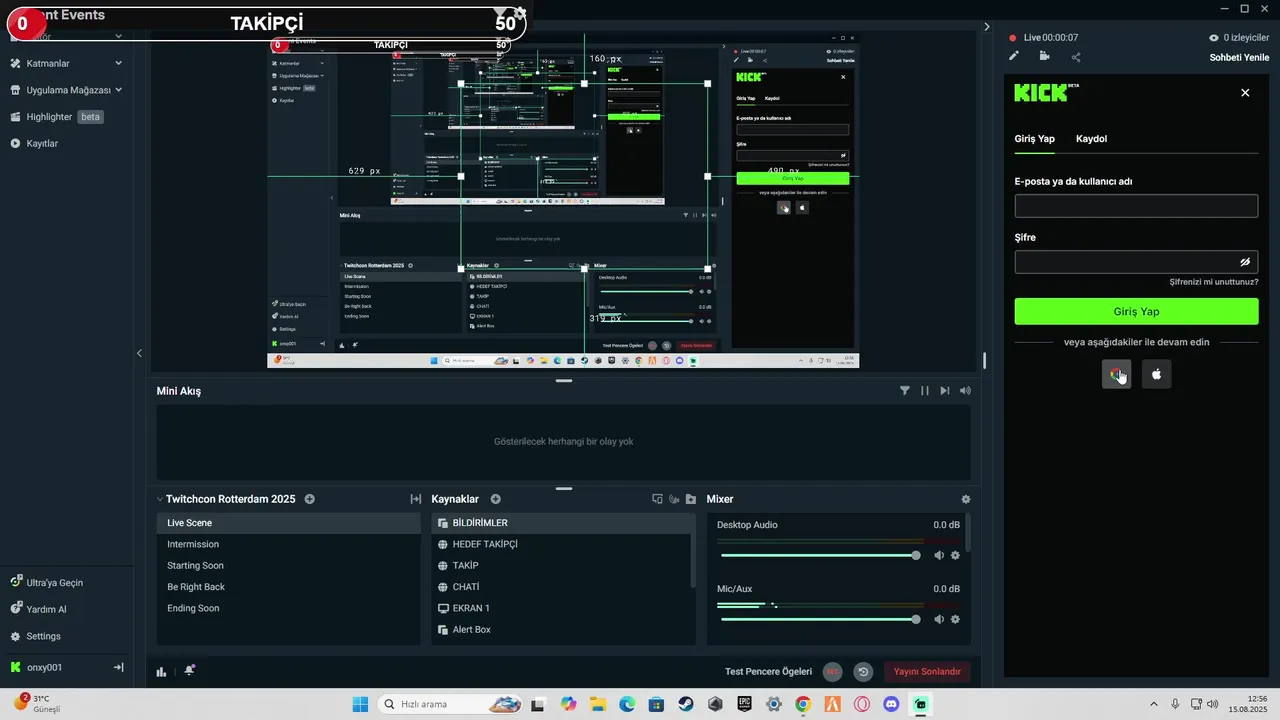Open Desktop Audio settings gear

[x=955, y=555]
